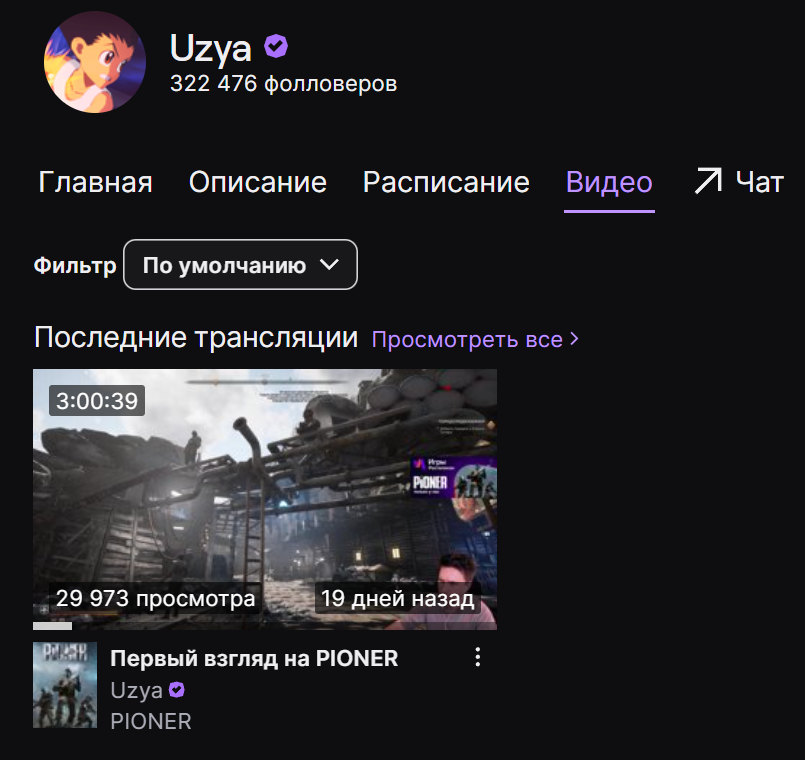The image size is (805, 760).
Task: Open the three-dot menu for PIONER video
Action: (477, 657)
